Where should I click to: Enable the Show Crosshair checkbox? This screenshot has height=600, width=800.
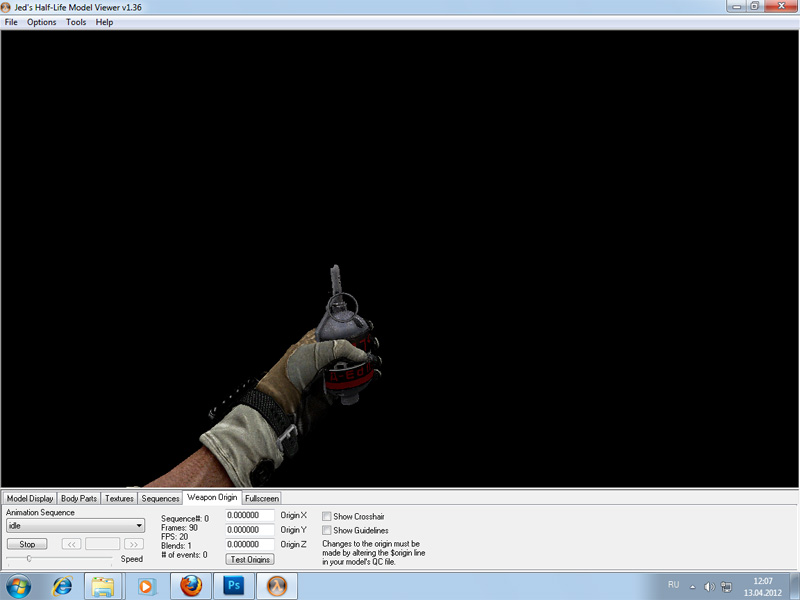327,516
